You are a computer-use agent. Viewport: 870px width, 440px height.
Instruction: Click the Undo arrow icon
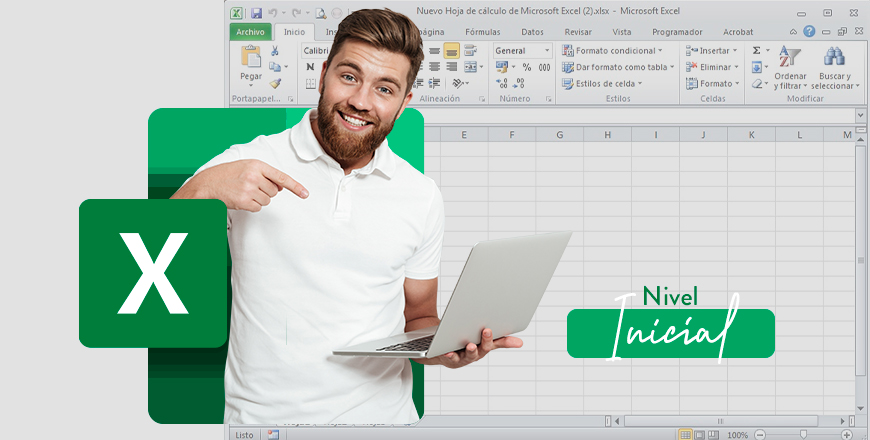point(272,13)
